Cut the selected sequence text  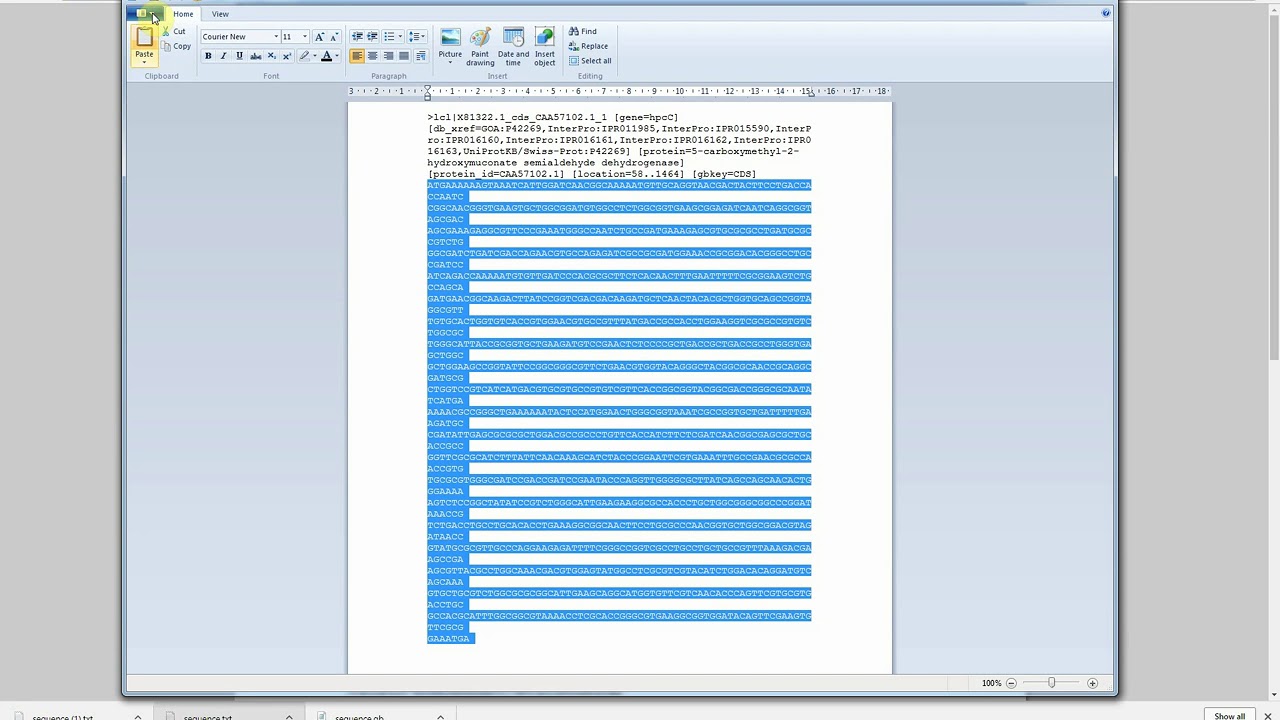(x=175, y=31)
